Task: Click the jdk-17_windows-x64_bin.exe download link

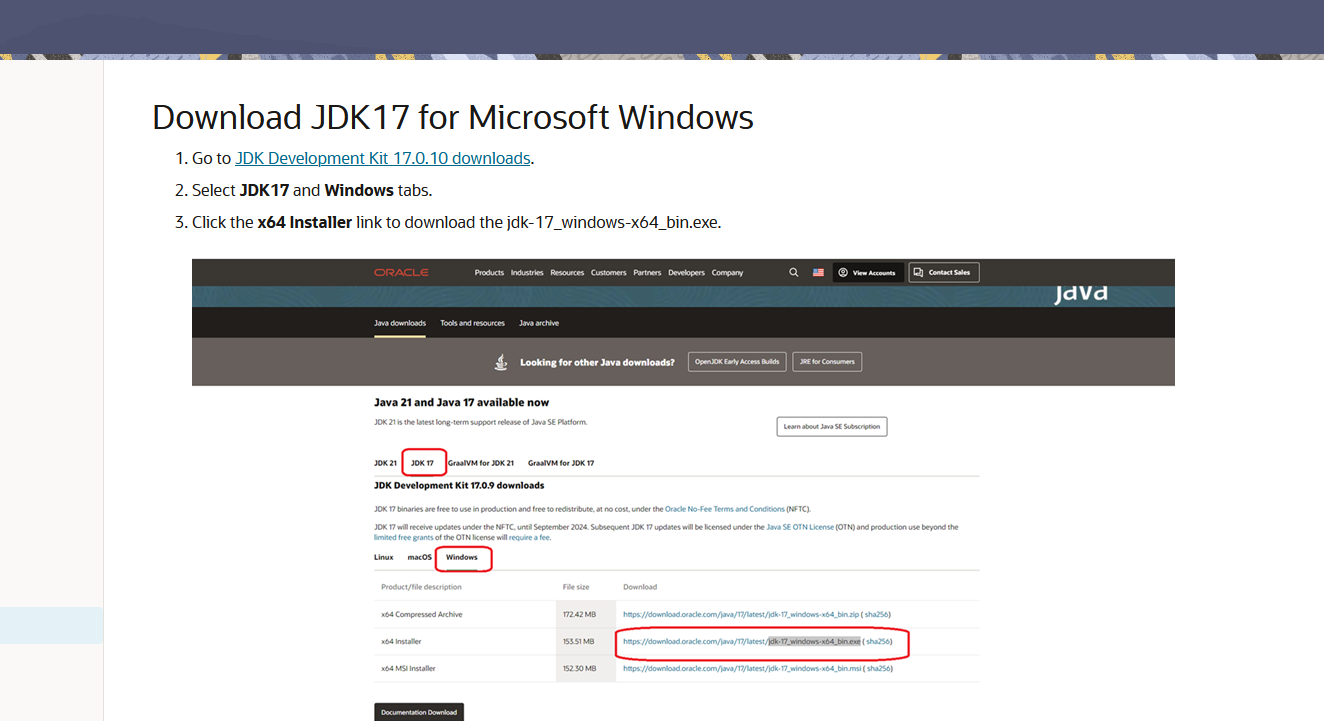Action: point(742,641)
